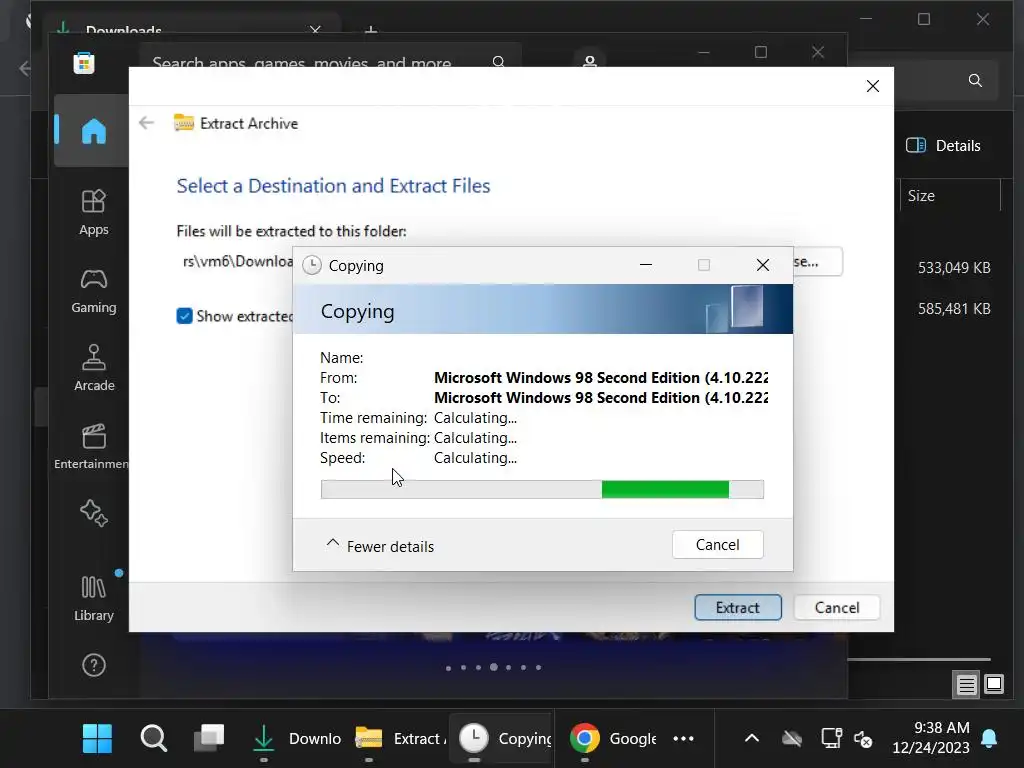1024x768 pixels.
Task: Open taskbar Search
Action: [x=153, y=738]
